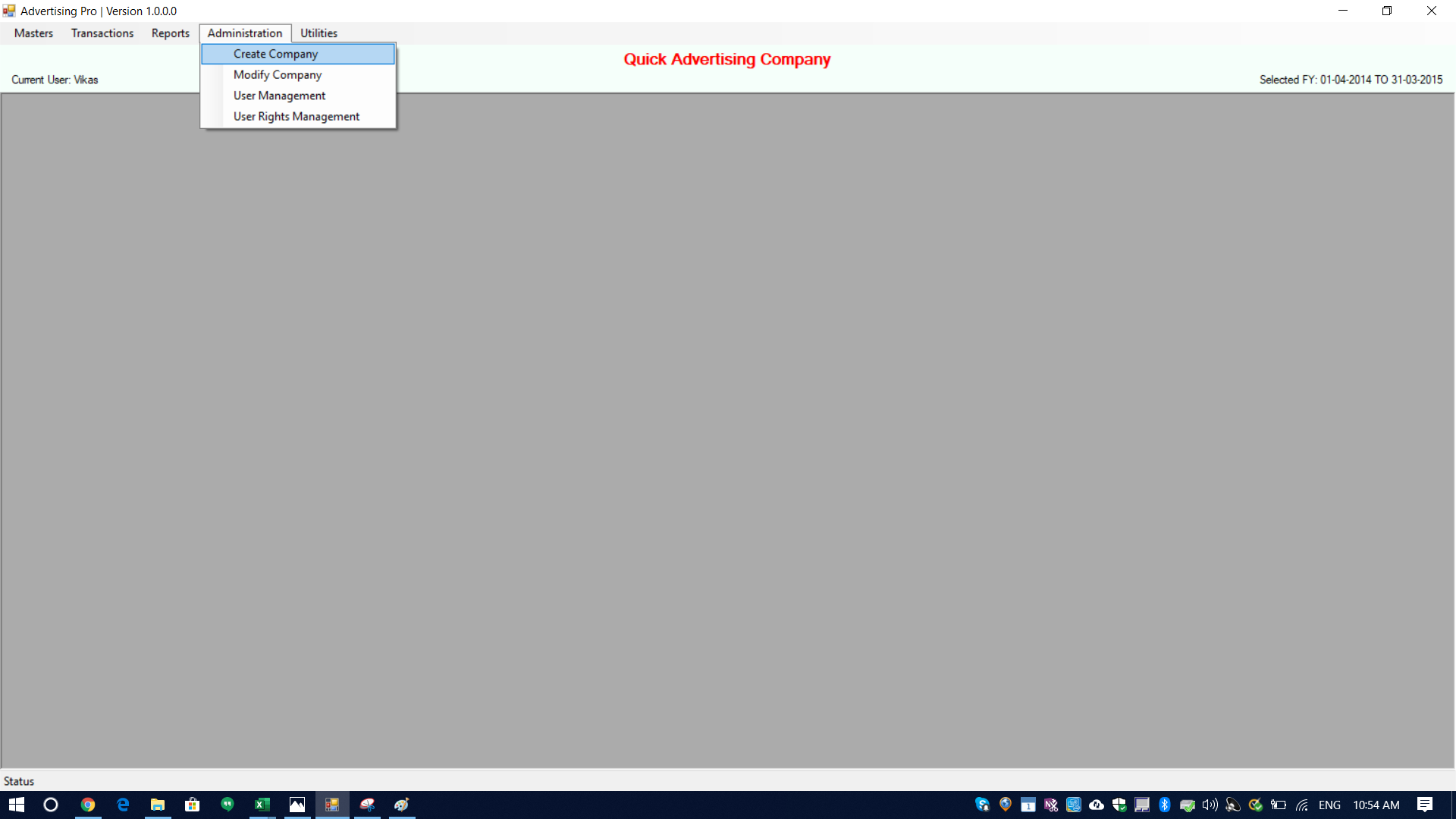1456x819 pixels.
Task: Click safely remove hardware tray icon
Action: 1188,805
